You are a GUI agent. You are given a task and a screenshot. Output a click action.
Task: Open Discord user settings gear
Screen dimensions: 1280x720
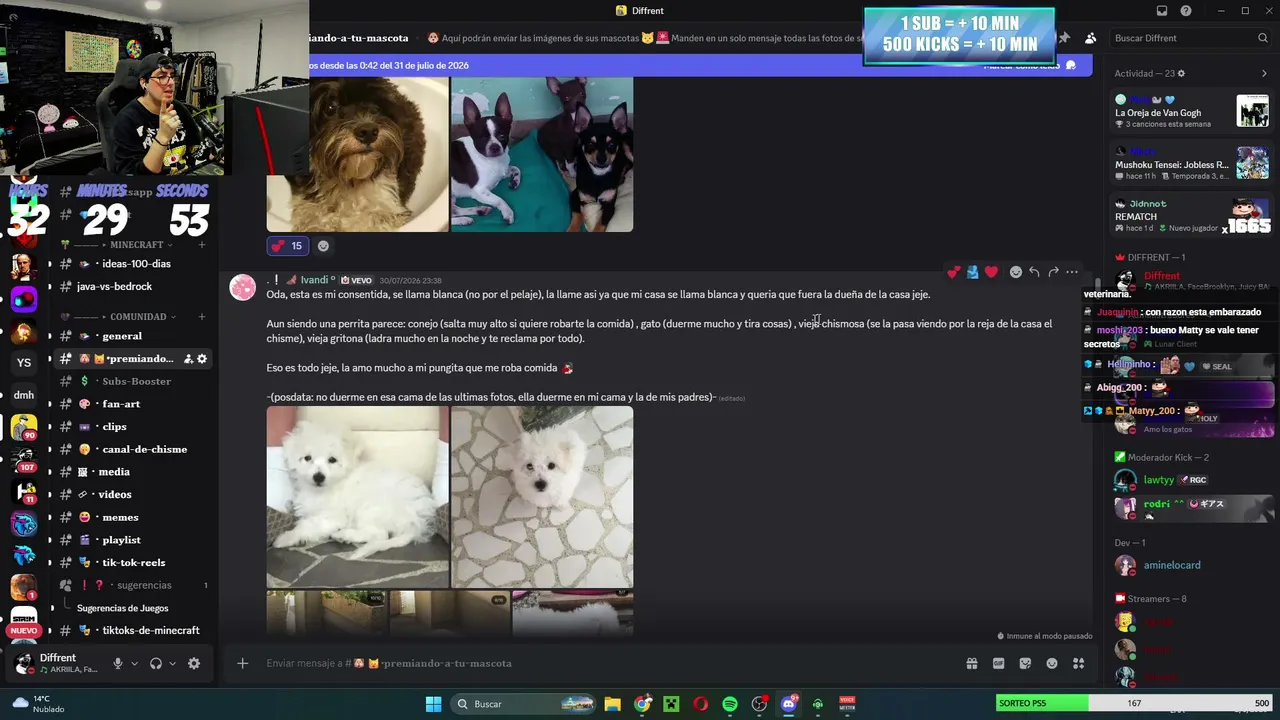(x=194, y=663)
